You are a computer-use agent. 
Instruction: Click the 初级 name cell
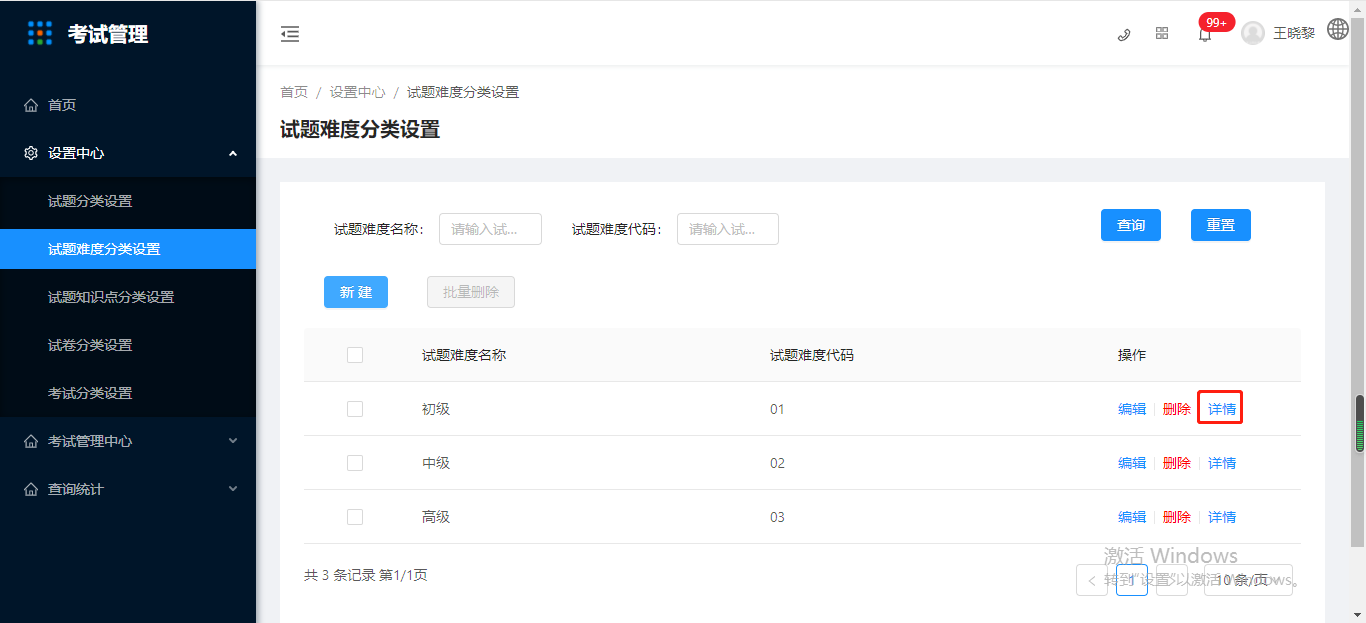pos(436,409)
